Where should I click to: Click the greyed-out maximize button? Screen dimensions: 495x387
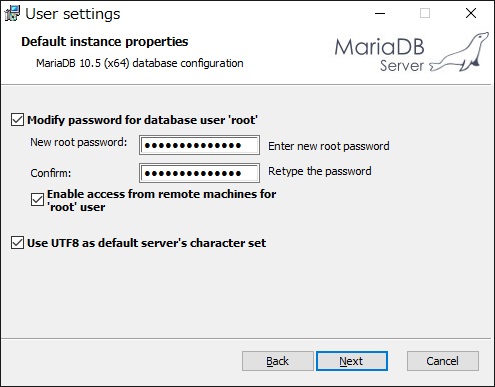[x=425, y=13]
